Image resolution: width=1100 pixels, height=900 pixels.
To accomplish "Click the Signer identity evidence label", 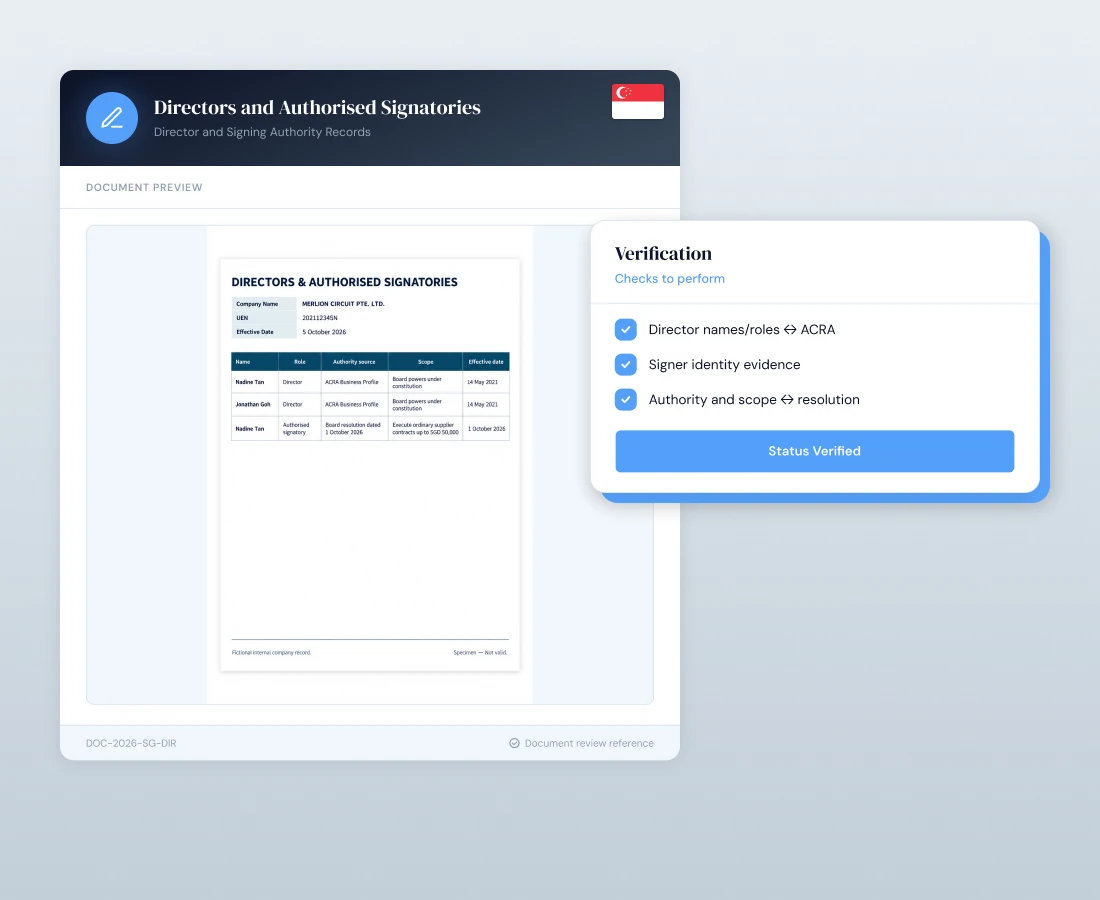I will click(724, 365).
